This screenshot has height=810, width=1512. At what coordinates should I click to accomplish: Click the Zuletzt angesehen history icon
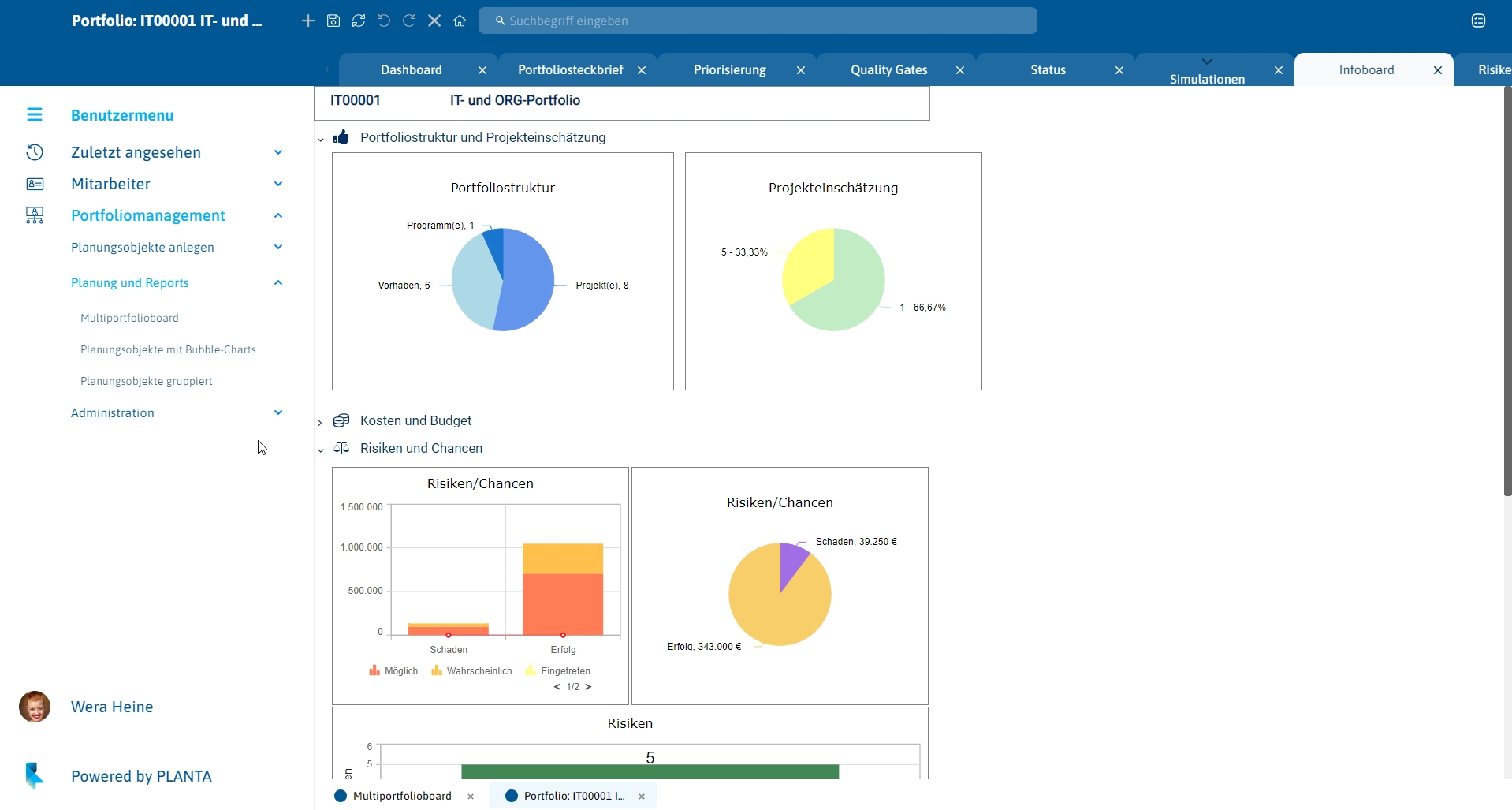click(35, 152)
